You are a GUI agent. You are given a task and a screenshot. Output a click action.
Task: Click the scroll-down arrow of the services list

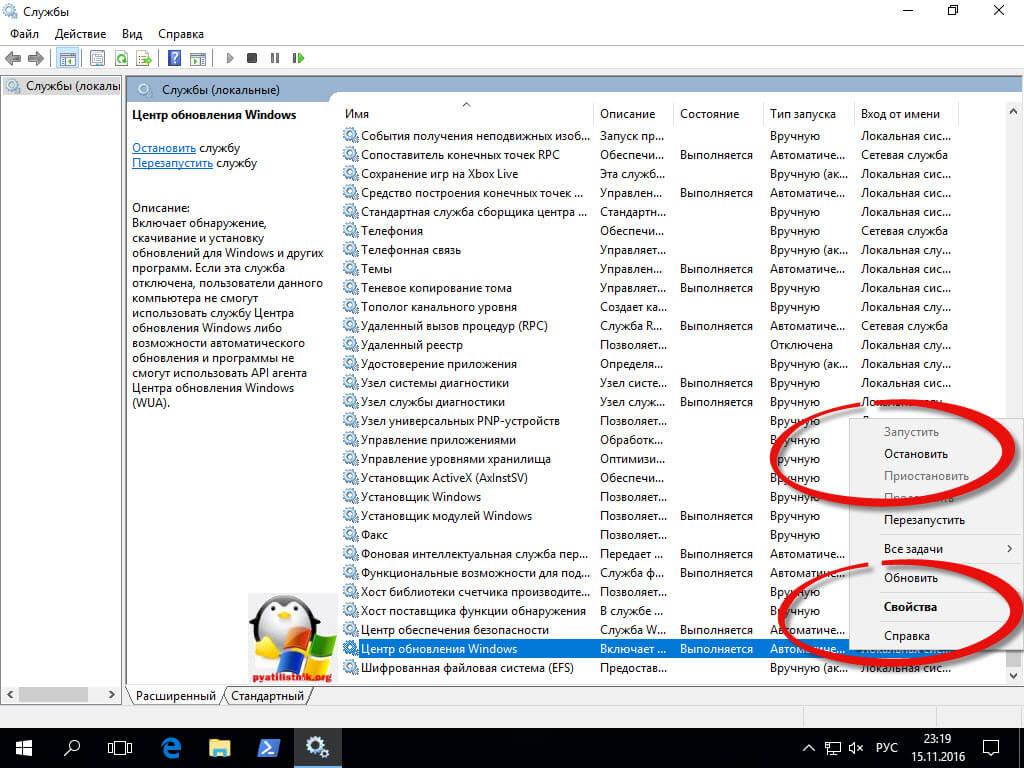[x=1013, y=676]
